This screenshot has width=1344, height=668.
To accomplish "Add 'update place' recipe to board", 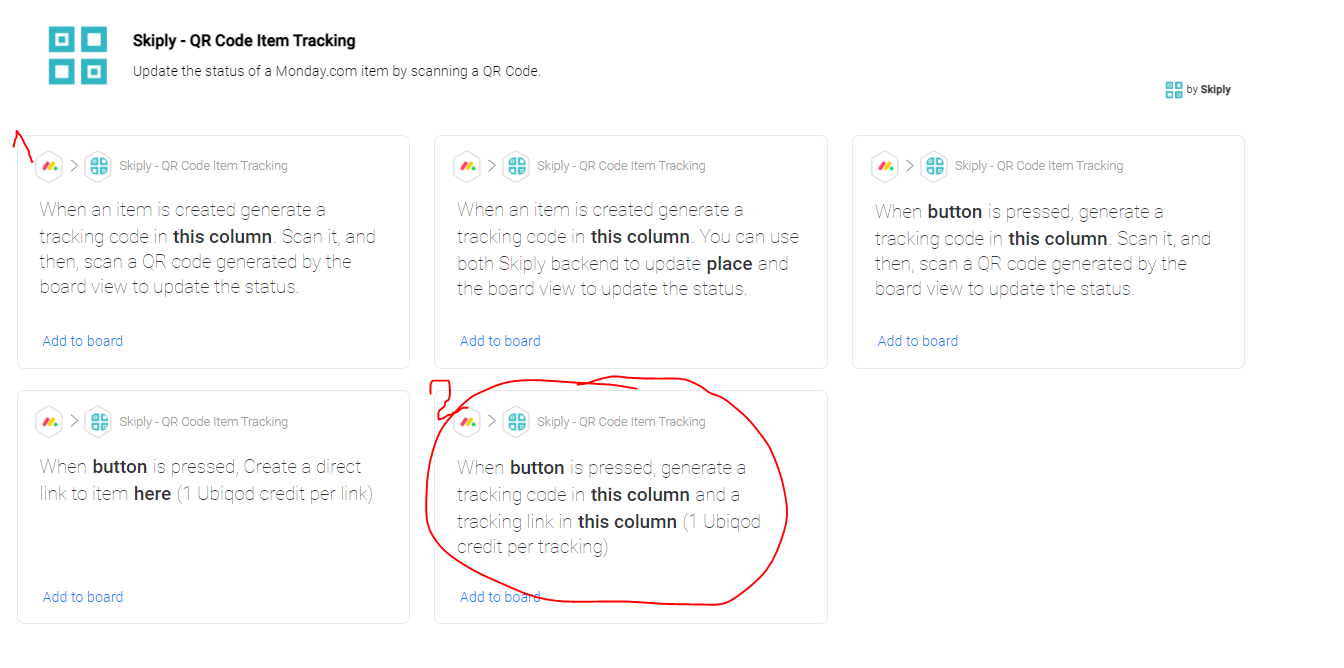I will (500, 341).
